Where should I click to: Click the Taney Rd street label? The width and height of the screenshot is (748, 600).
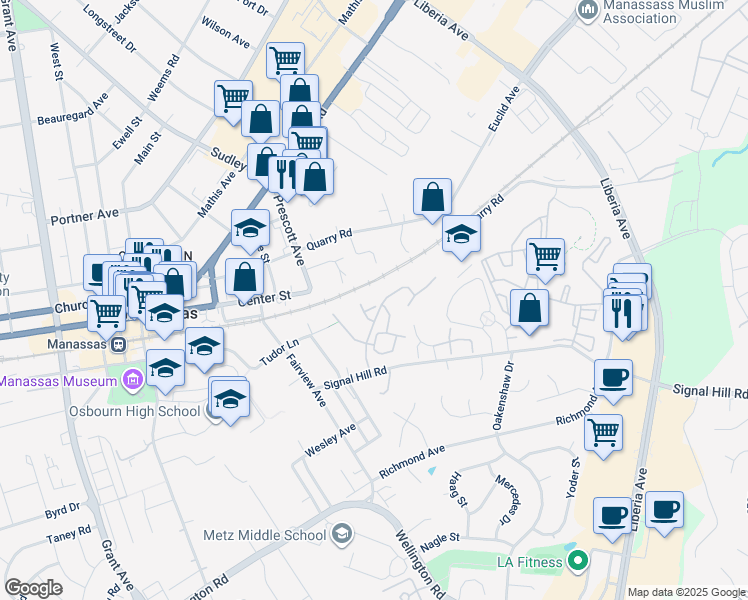coord(69,535)
